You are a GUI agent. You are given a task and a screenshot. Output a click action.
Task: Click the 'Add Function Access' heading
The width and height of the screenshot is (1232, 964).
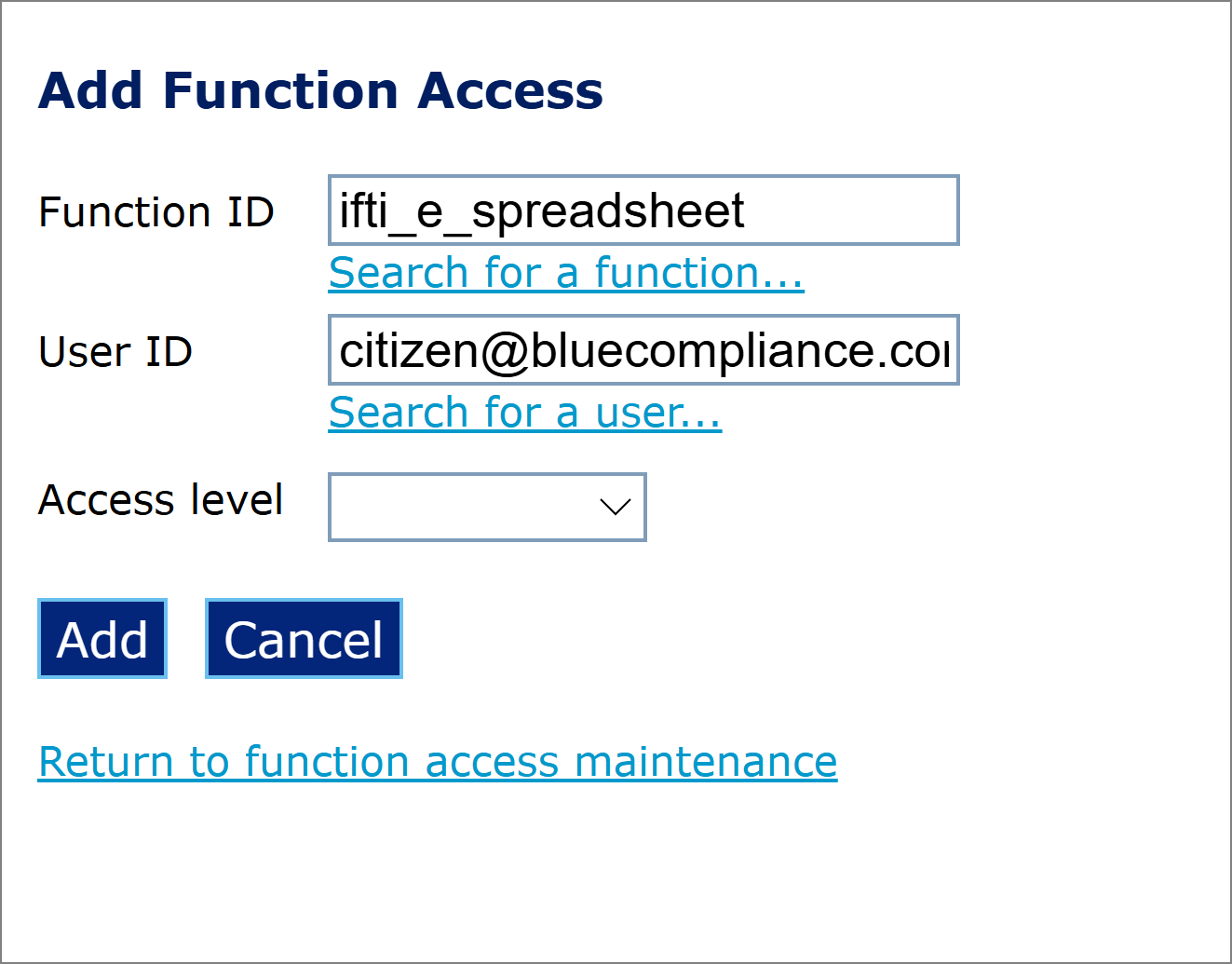(320, 91)
